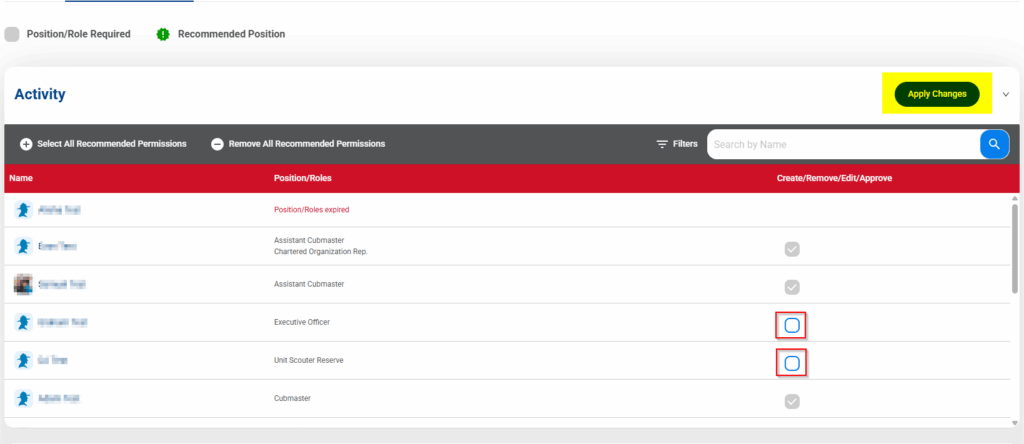Click the photo avatar in Assistant Cubmaster row
The width and height of the screenshot is (1024, 444).
[23, 284]
